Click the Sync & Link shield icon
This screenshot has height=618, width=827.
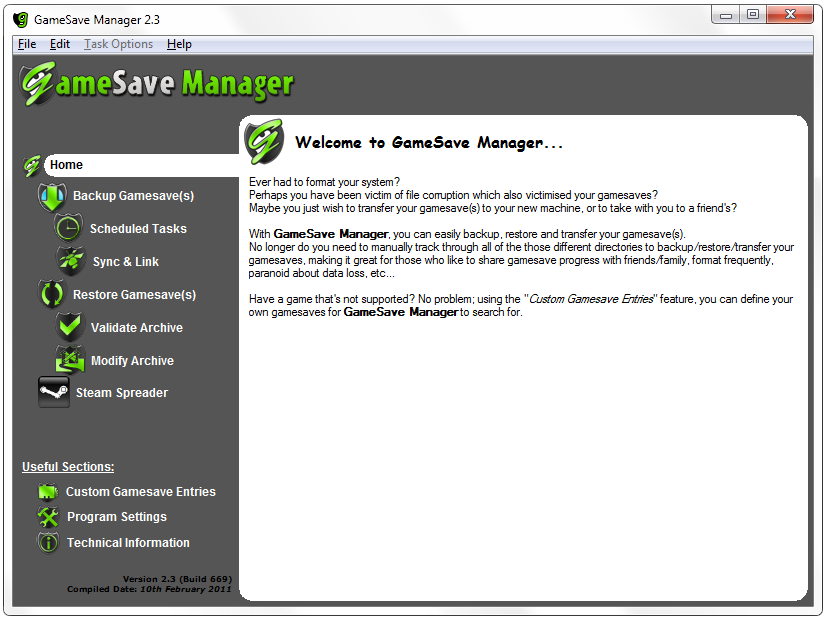click(x=70, y=262)
